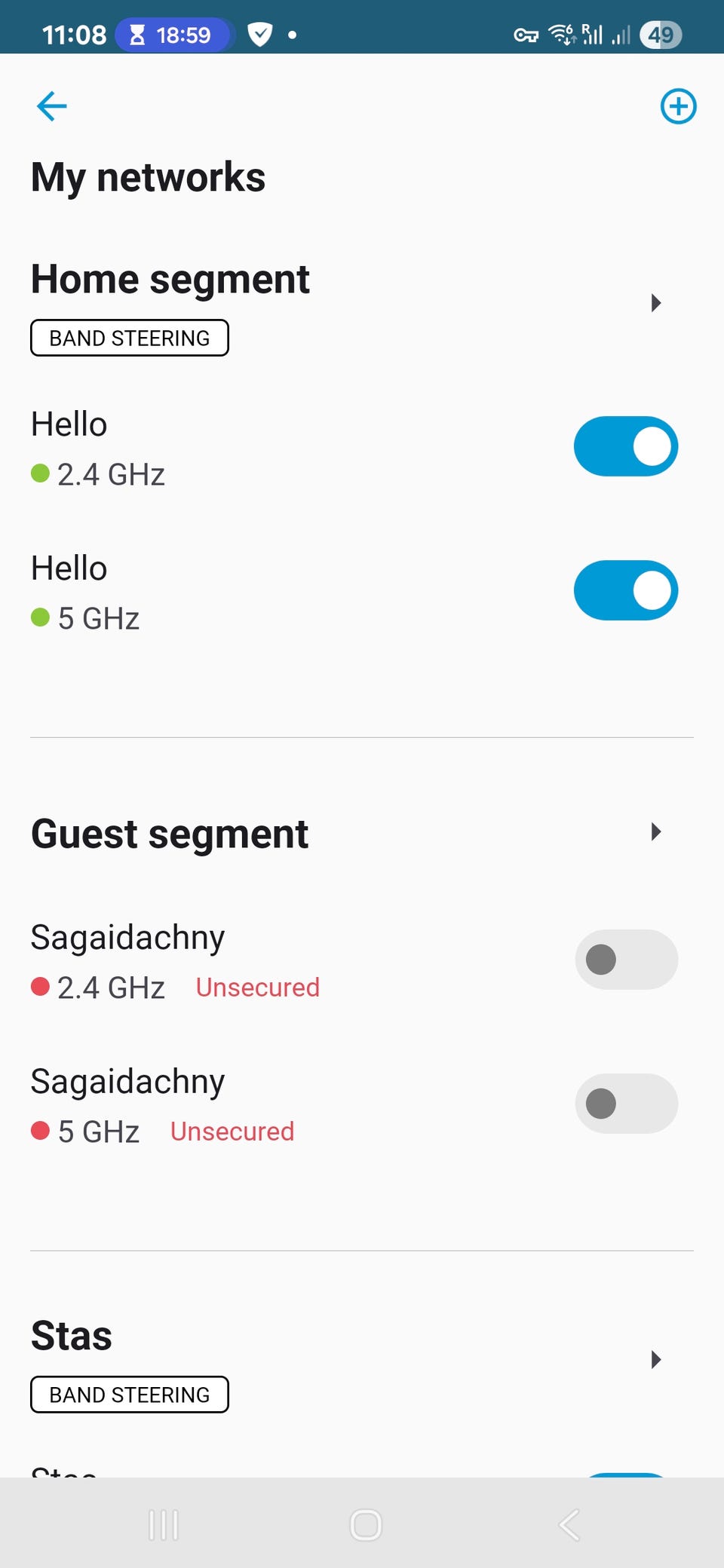Tap the VPN key status icon

(526, 35)
